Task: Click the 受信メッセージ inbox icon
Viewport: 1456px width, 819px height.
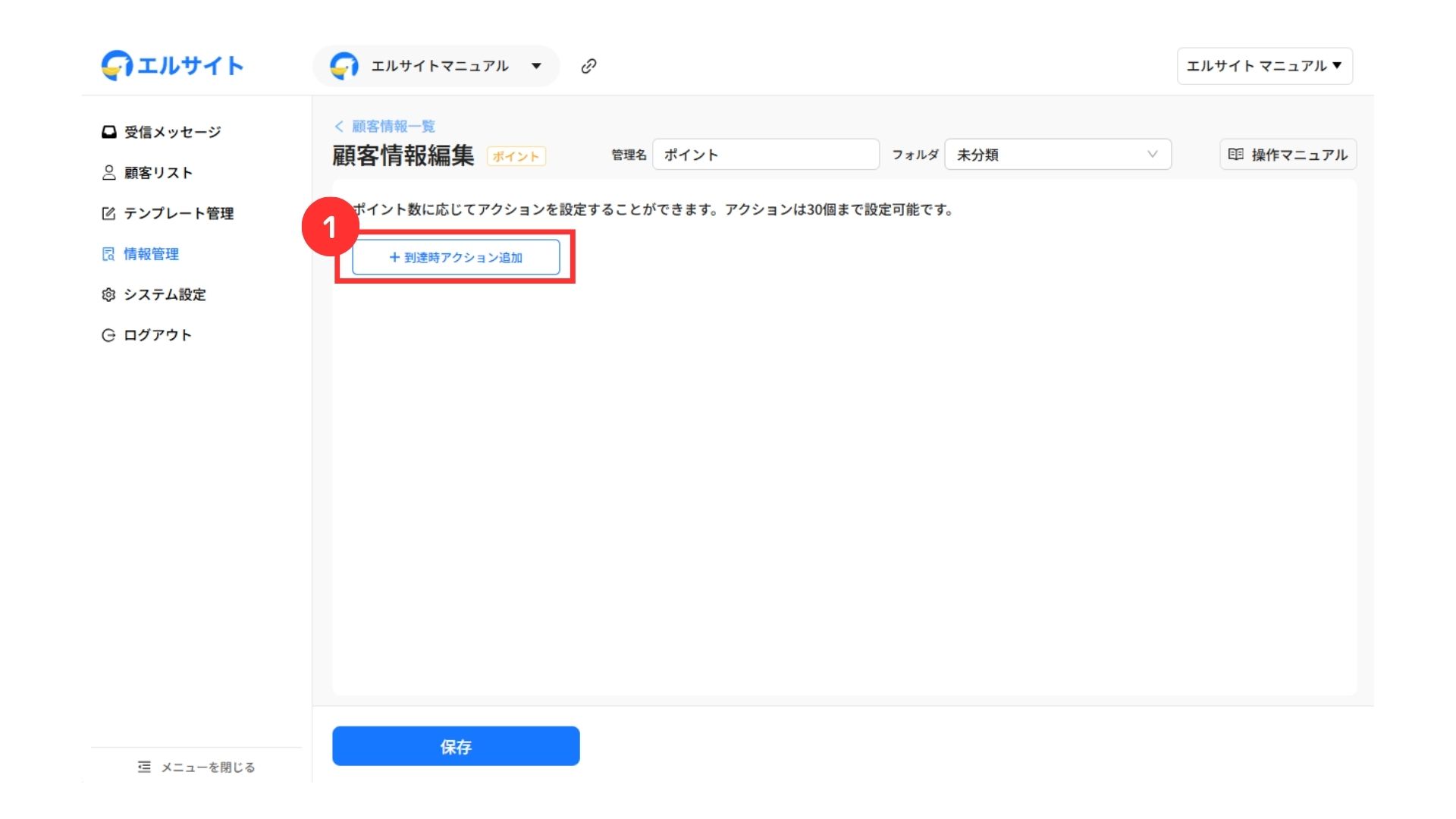Action: click(x=108, y=132)
